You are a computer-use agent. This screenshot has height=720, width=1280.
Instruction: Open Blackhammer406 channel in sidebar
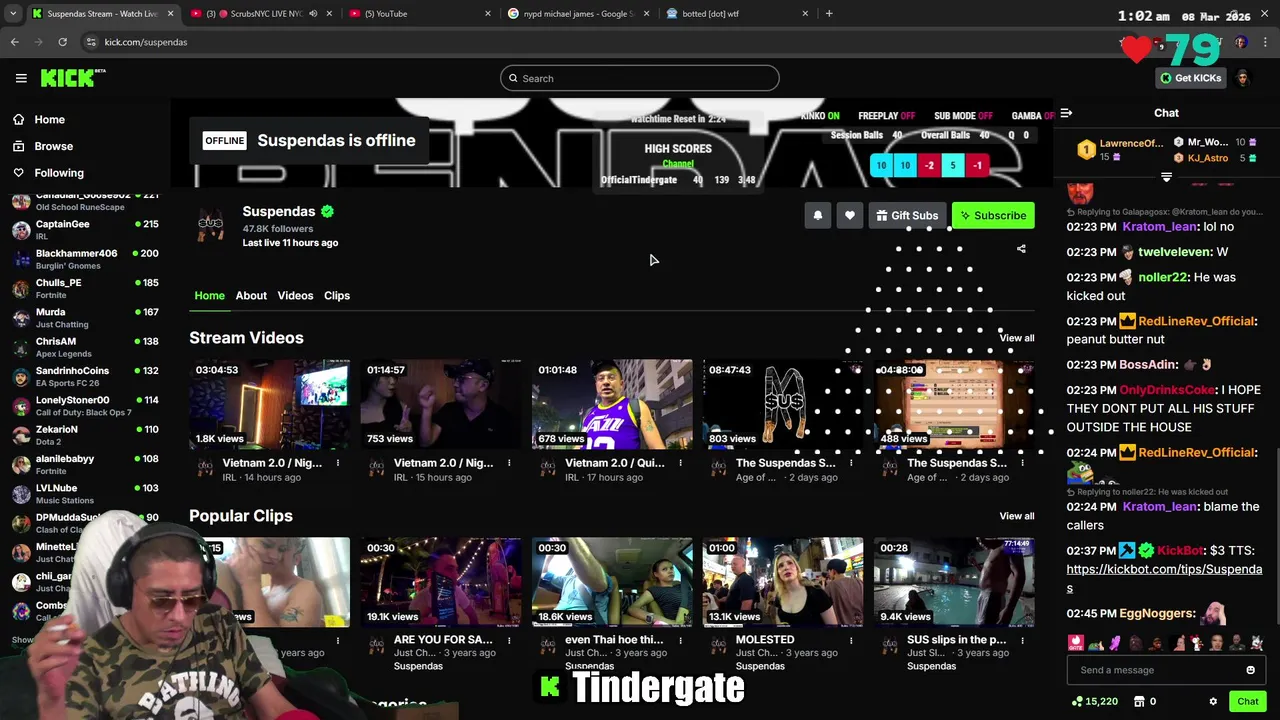(x=85, y=259)
